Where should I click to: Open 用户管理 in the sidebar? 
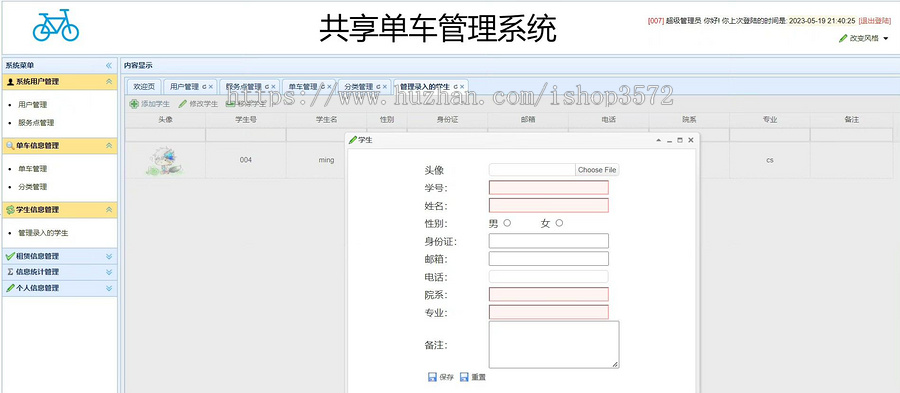click(x=33, y=105)
